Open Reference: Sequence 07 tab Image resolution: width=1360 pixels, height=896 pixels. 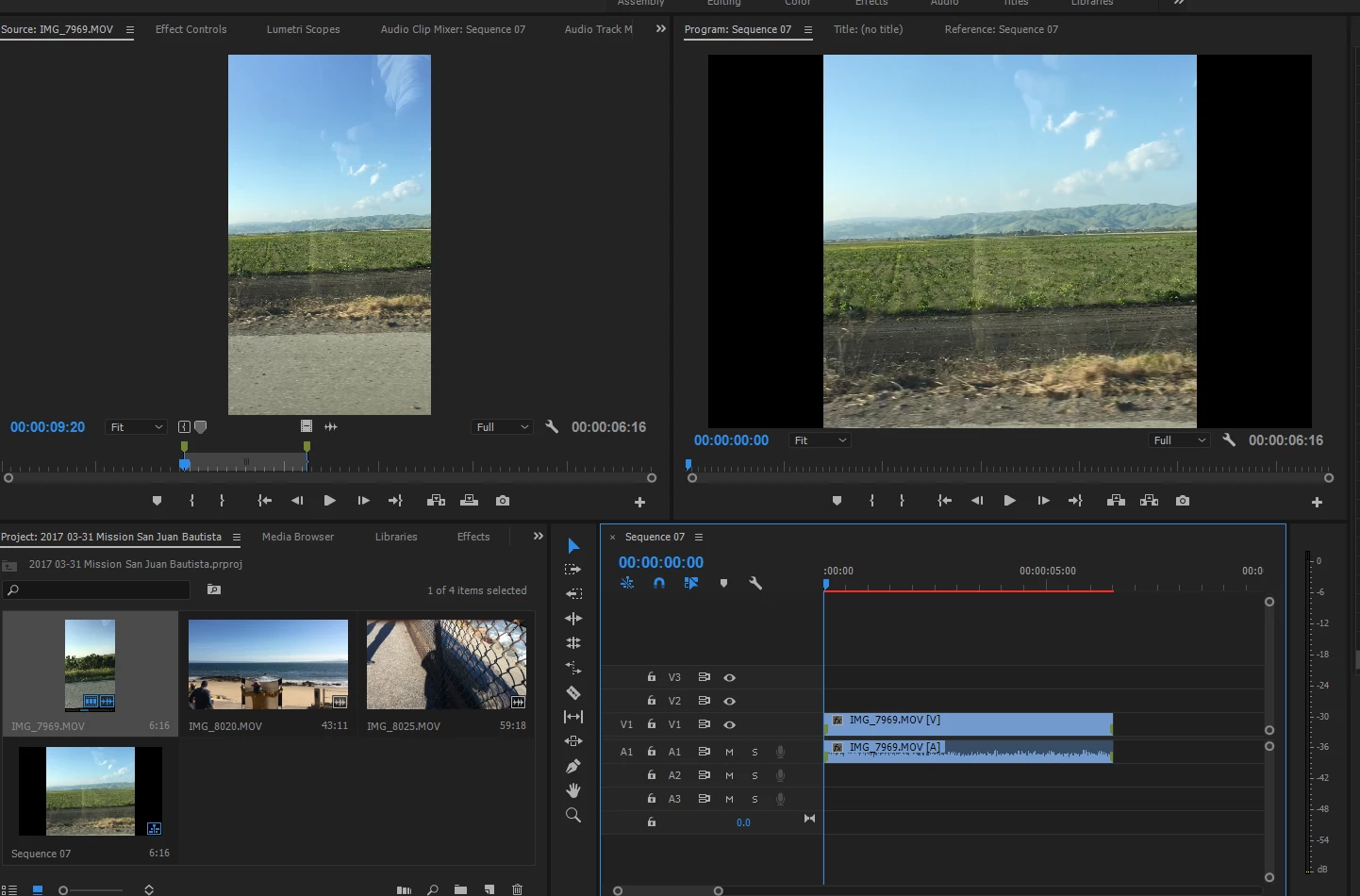pyautogui.click(x=1002, y=29)
